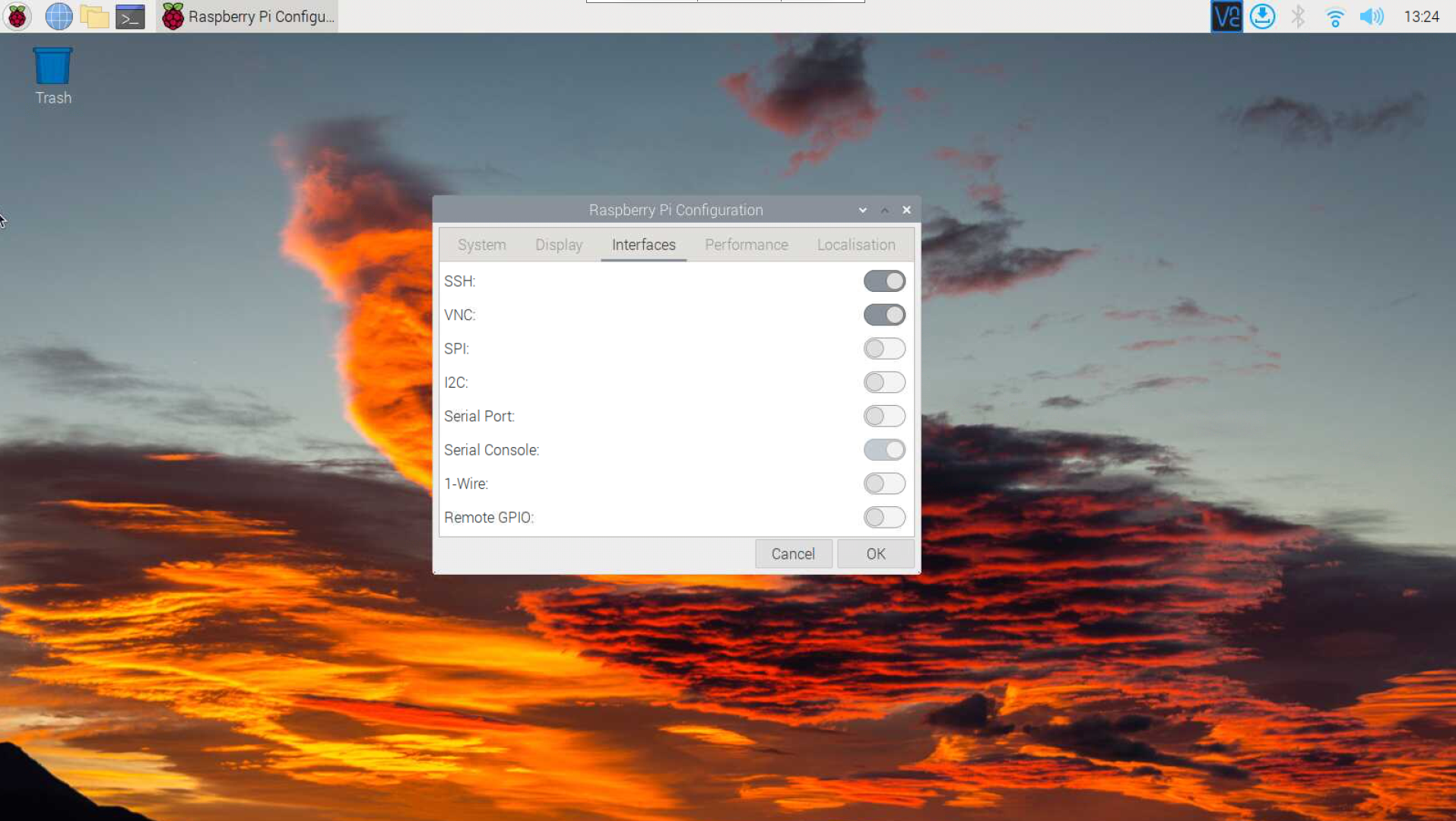The width and height of the screenshot is (1456, 821).
Task: Open the File Manager folder icon
Action: (x=95, y=16)
